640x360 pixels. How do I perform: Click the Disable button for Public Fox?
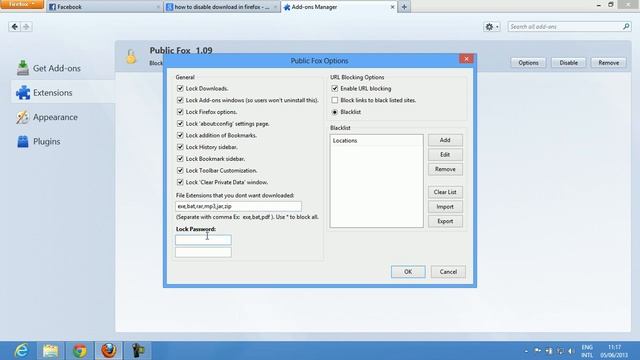tap(569, 63)
